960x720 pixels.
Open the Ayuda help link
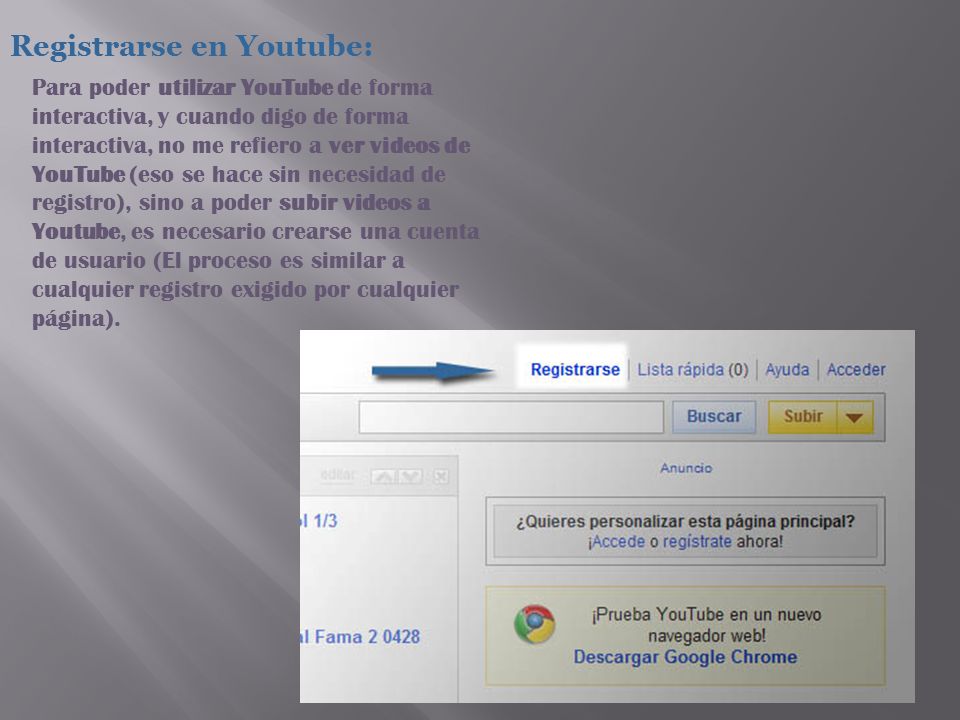[787, 370]
